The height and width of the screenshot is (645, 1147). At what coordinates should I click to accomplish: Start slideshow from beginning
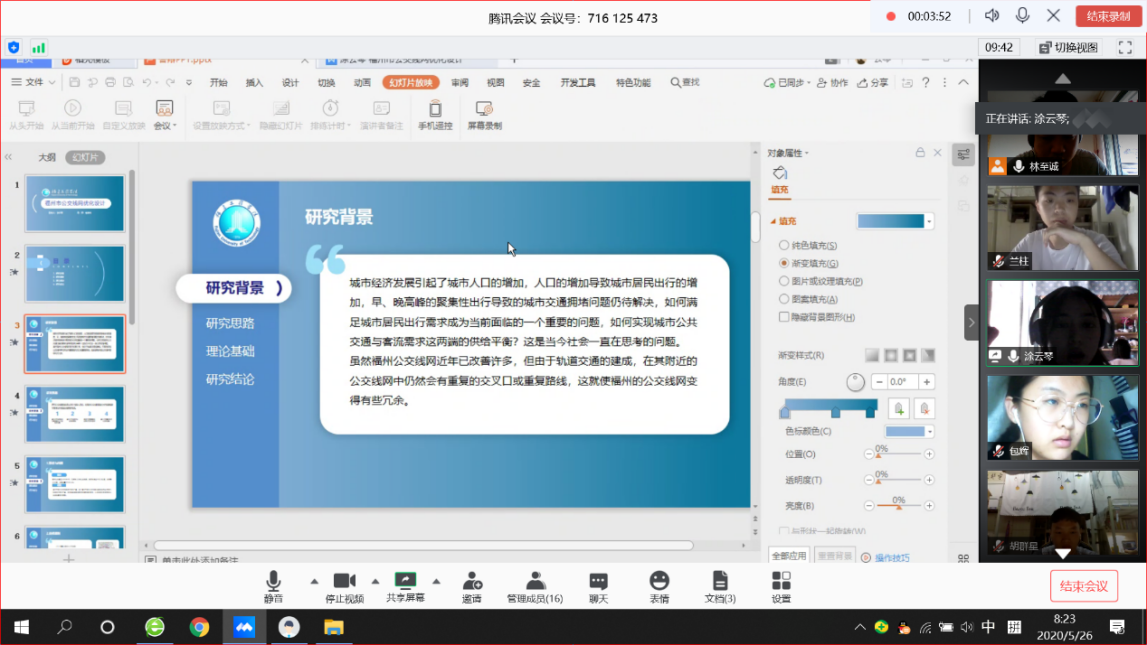[26, 115]
